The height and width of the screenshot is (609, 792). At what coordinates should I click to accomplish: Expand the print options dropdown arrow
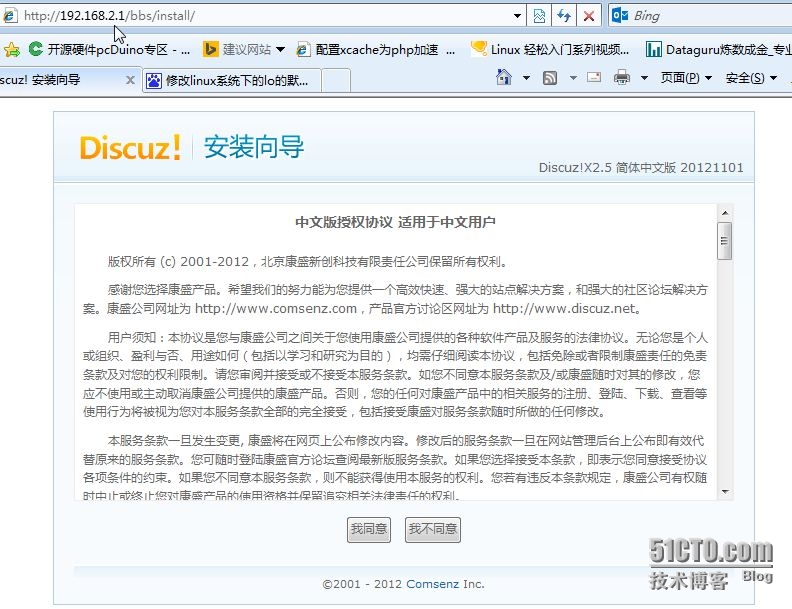tap(644, 78)
